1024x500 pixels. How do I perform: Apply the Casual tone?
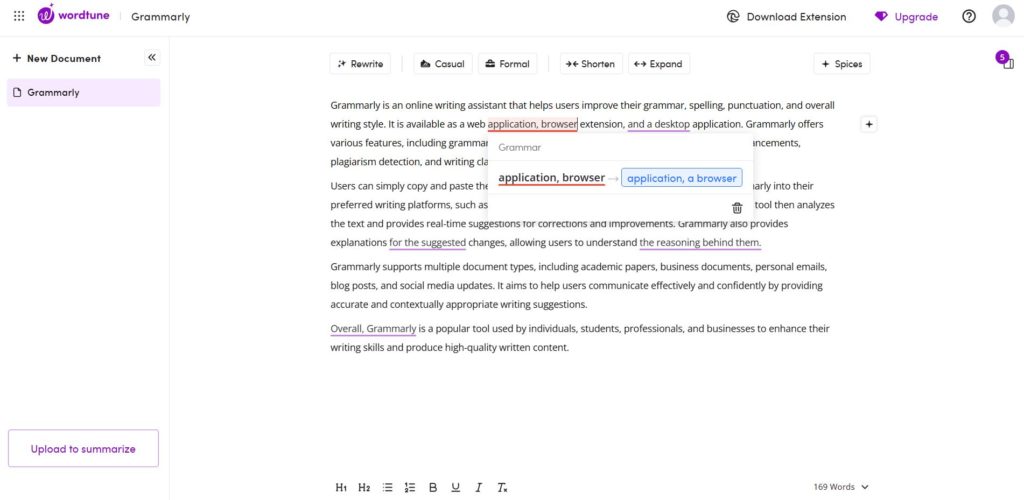pyautogui.click(x=443, y=64)
